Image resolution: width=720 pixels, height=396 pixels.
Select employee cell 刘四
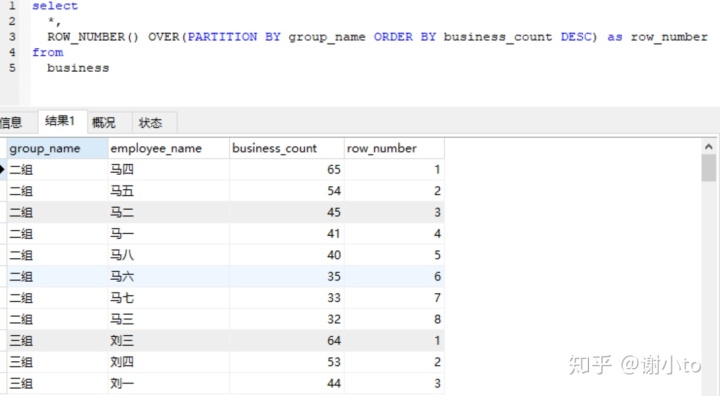[x=169, y=362]
